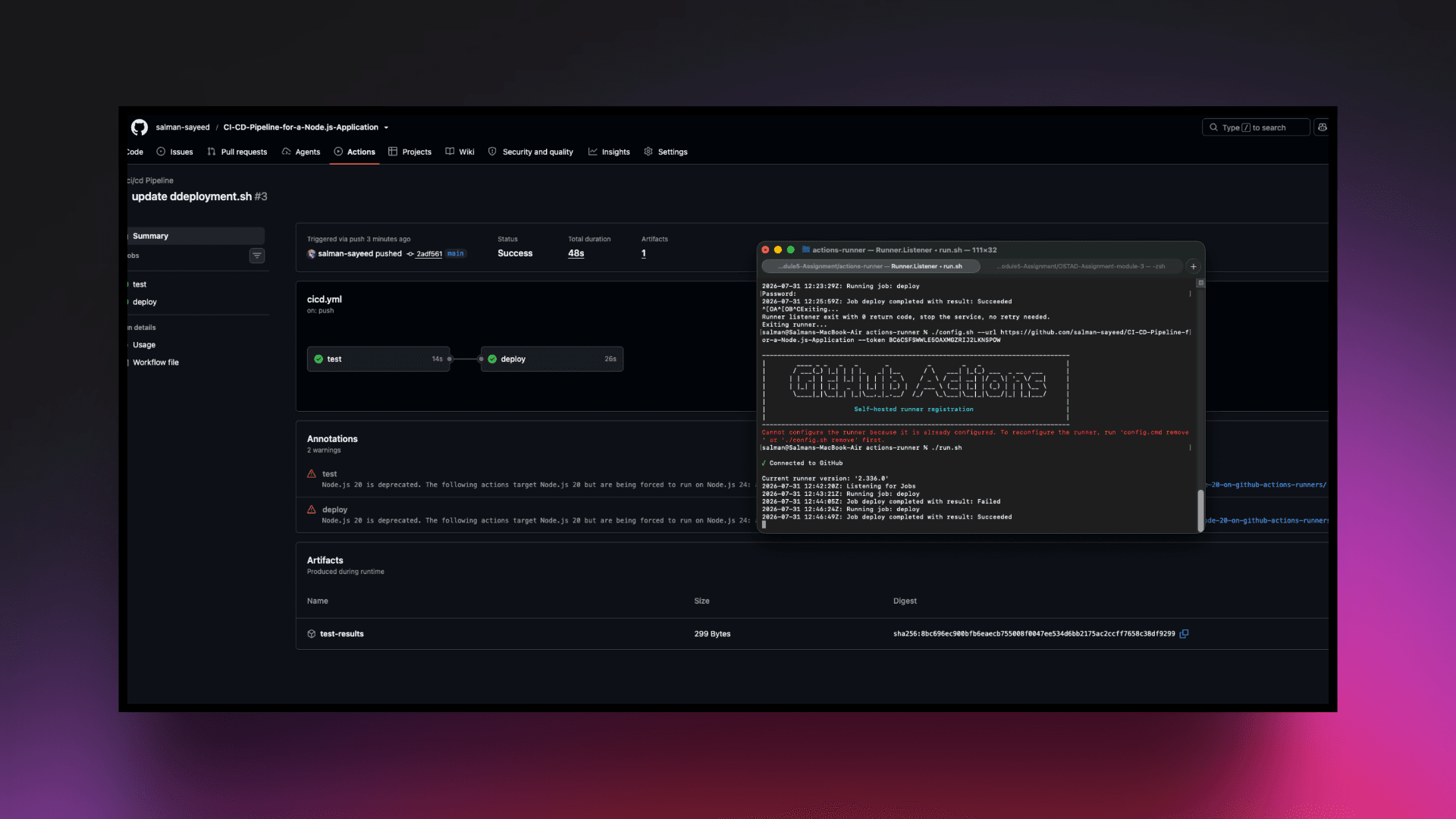Open the 48s total duration link

[x=576, y=253]
